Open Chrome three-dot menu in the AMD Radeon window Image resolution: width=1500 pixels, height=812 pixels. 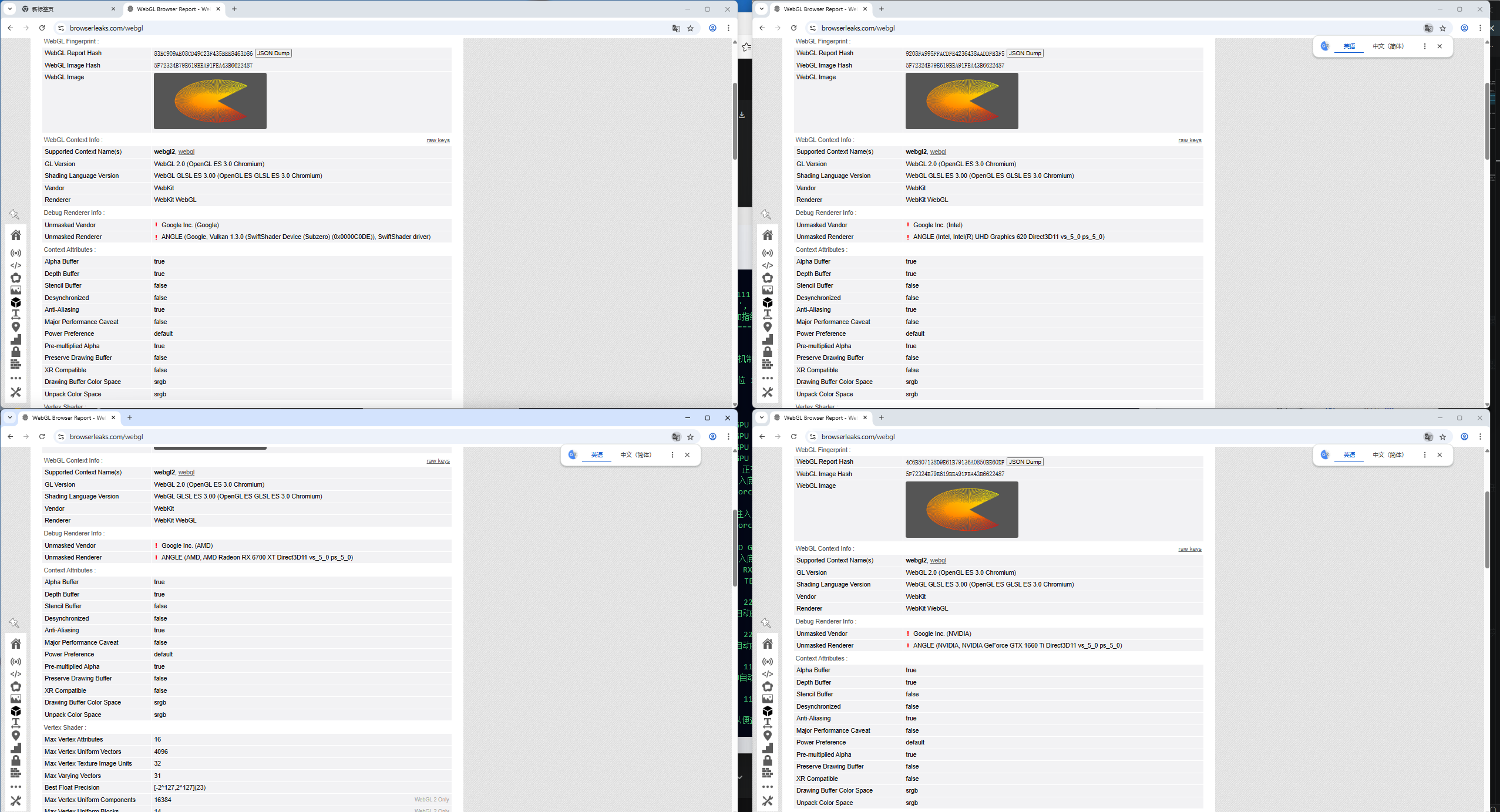[728, 437]
